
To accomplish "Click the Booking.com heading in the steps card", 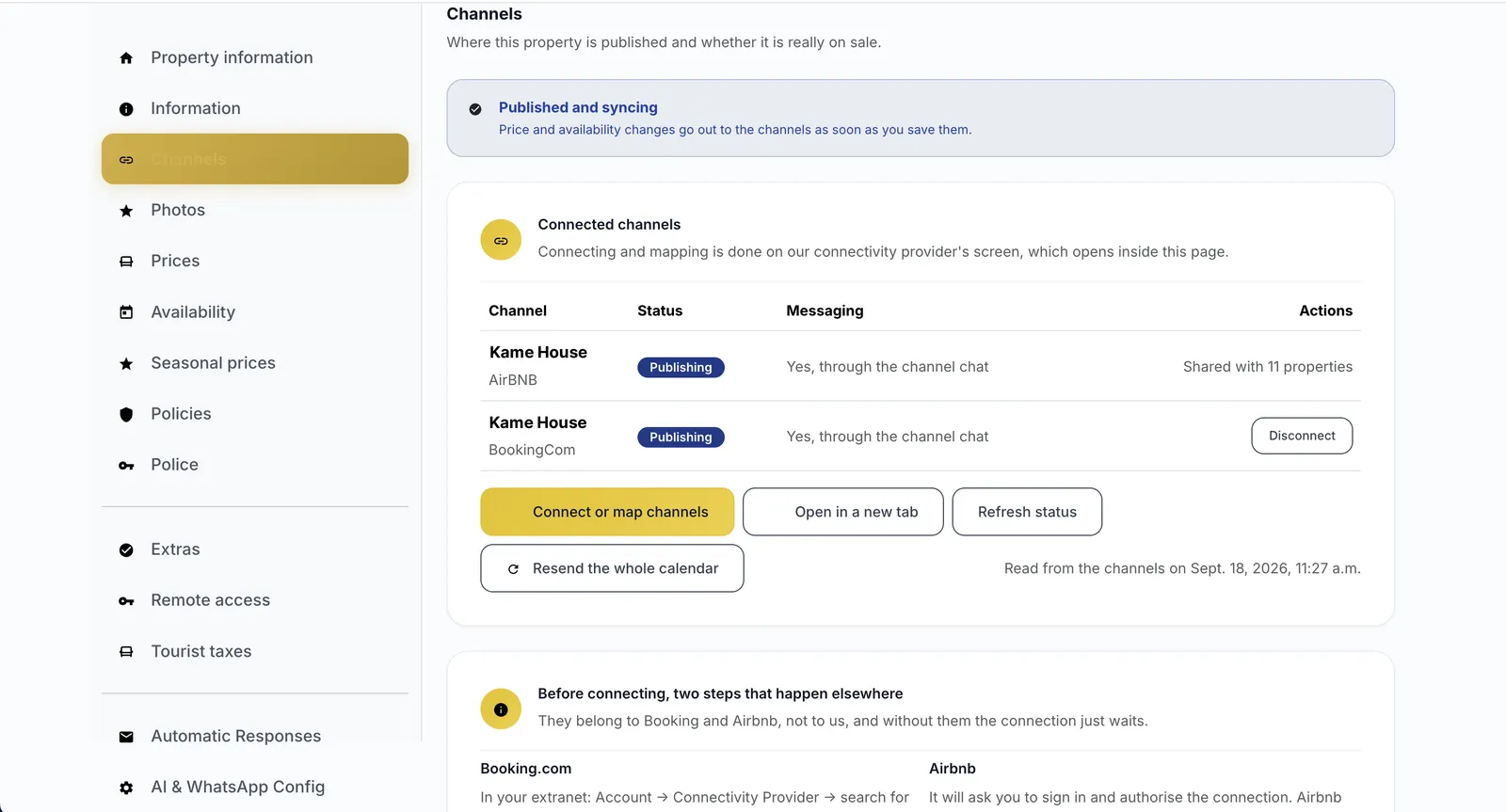I will pos(525,769).
